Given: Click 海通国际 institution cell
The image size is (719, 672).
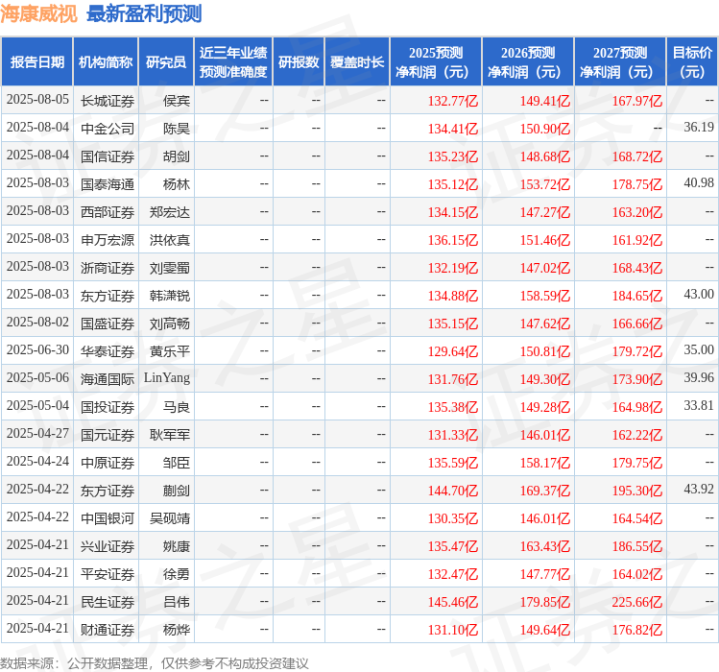Looking at the screenshot, I should point(107,380).
